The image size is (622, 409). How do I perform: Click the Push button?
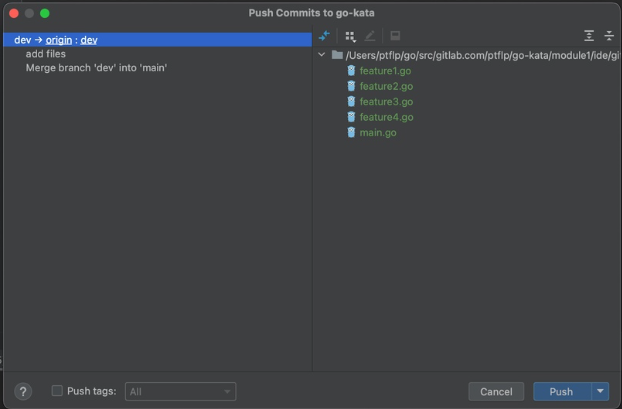[x=561, y=391]
